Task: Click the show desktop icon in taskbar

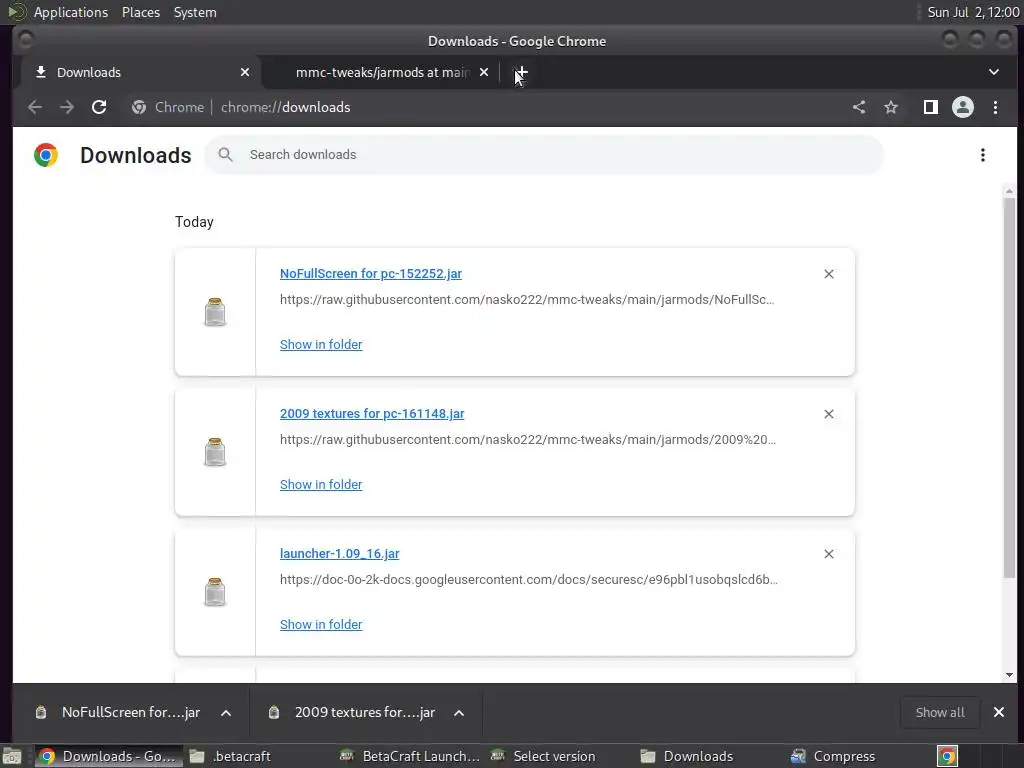Action: pyautogui.click(x=11, y=756)
